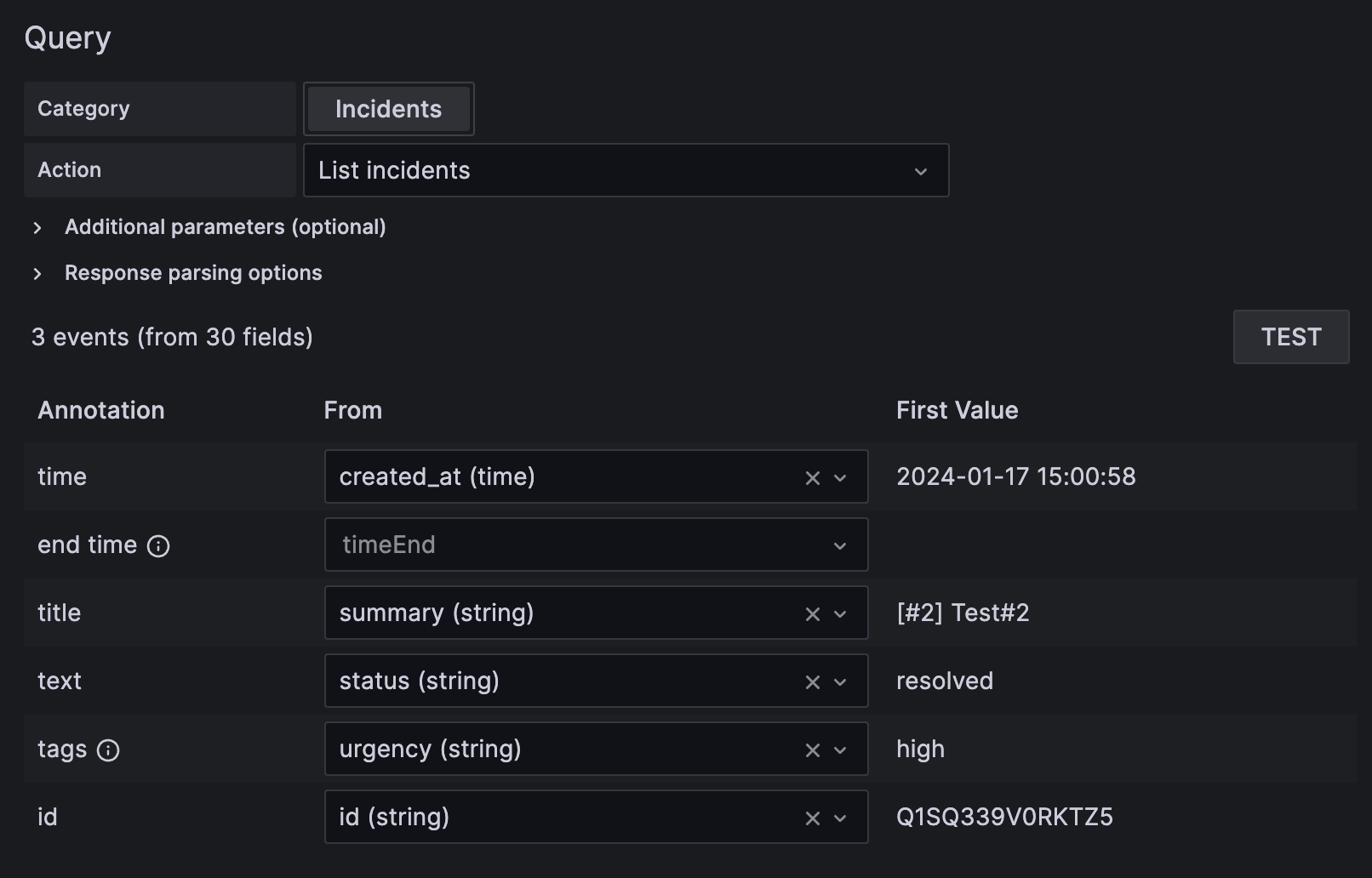
Task: Remove the urgency field from tags row
Action: pyautogui.click(x=811, y=749)
